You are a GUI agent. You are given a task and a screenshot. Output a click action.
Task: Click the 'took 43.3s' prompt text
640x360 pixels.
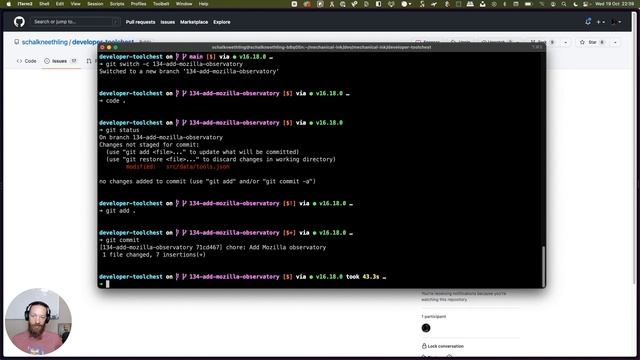pos(363,277)
